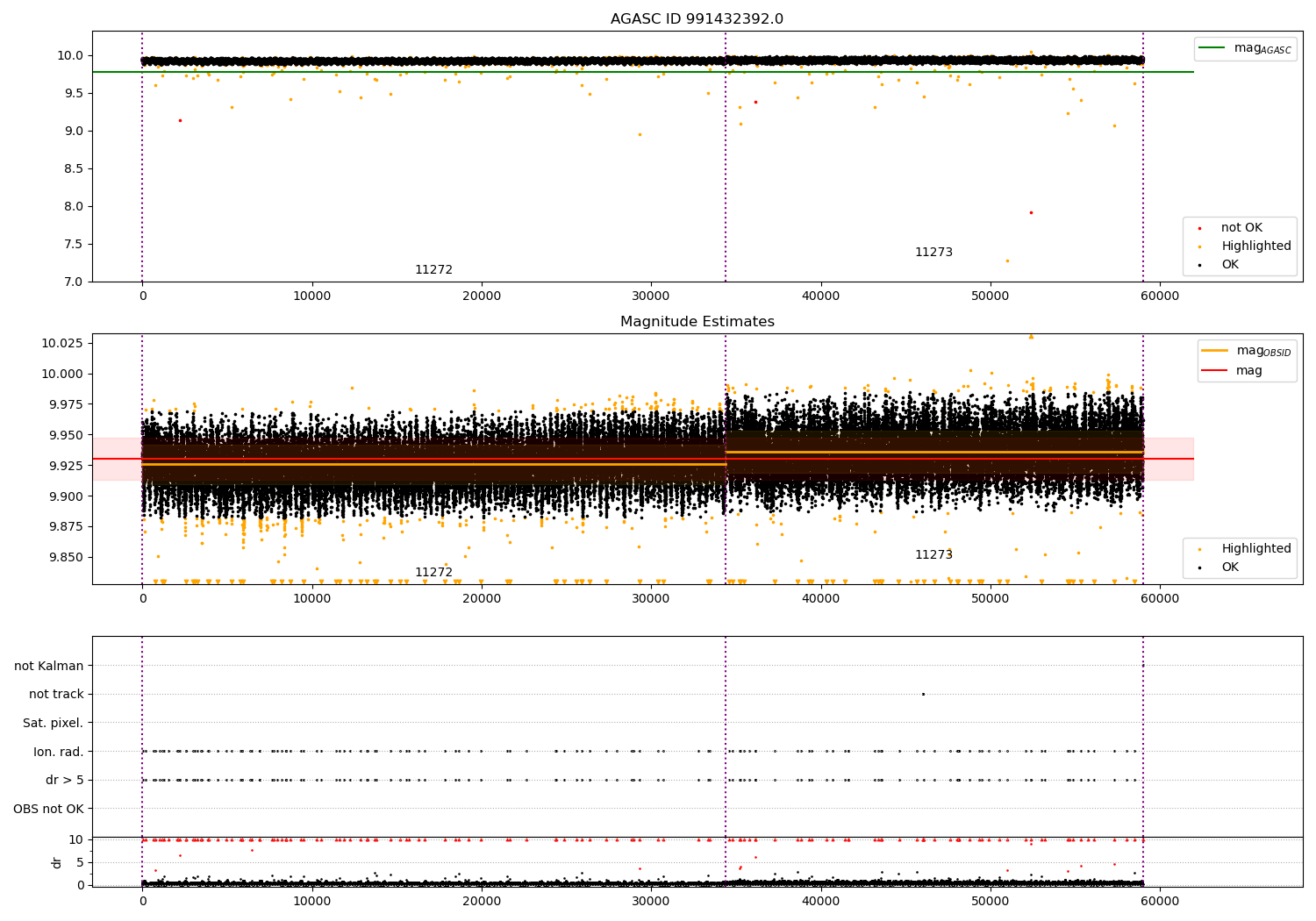The image size is (1316, 921).
Task: Click the 11273 label in the AGASC ID plot
Action: tap(933, 253)
